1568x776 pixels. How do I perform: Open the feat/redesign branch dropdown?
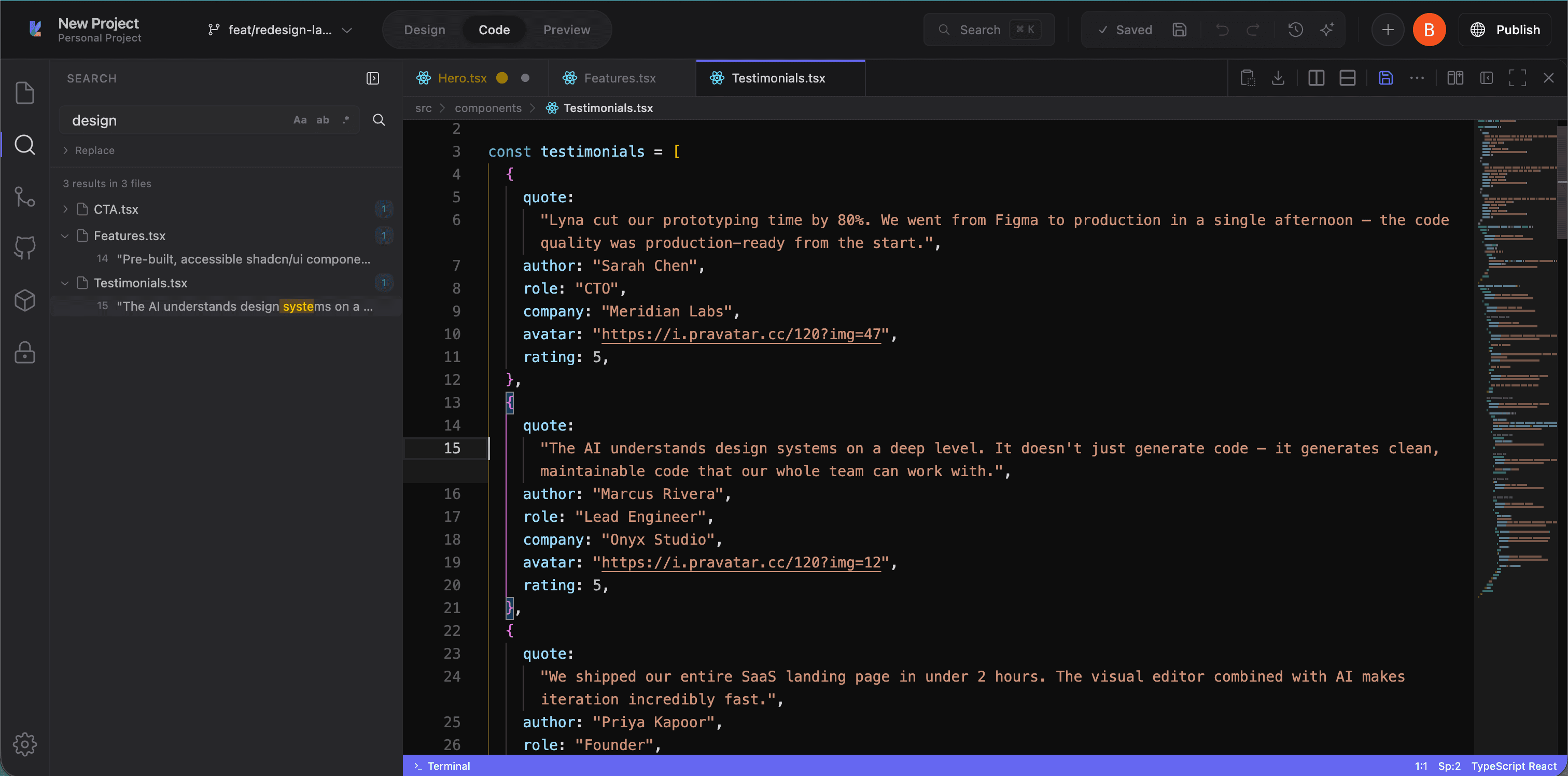click(280, 30)
